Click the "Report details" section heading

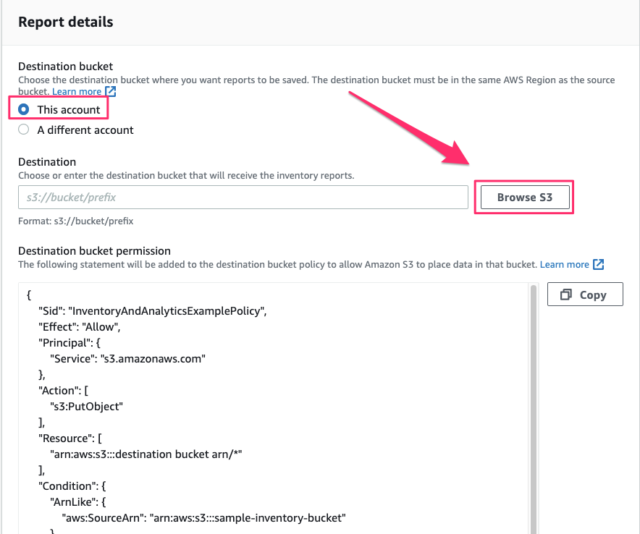(66, 21)
